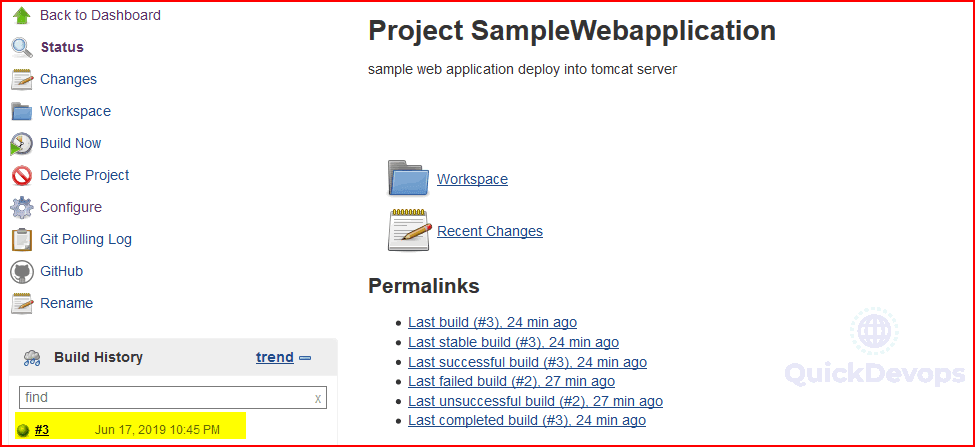975x447 pixels.
Task: Select the Workspace sidebar menu item
Action: 75,111
